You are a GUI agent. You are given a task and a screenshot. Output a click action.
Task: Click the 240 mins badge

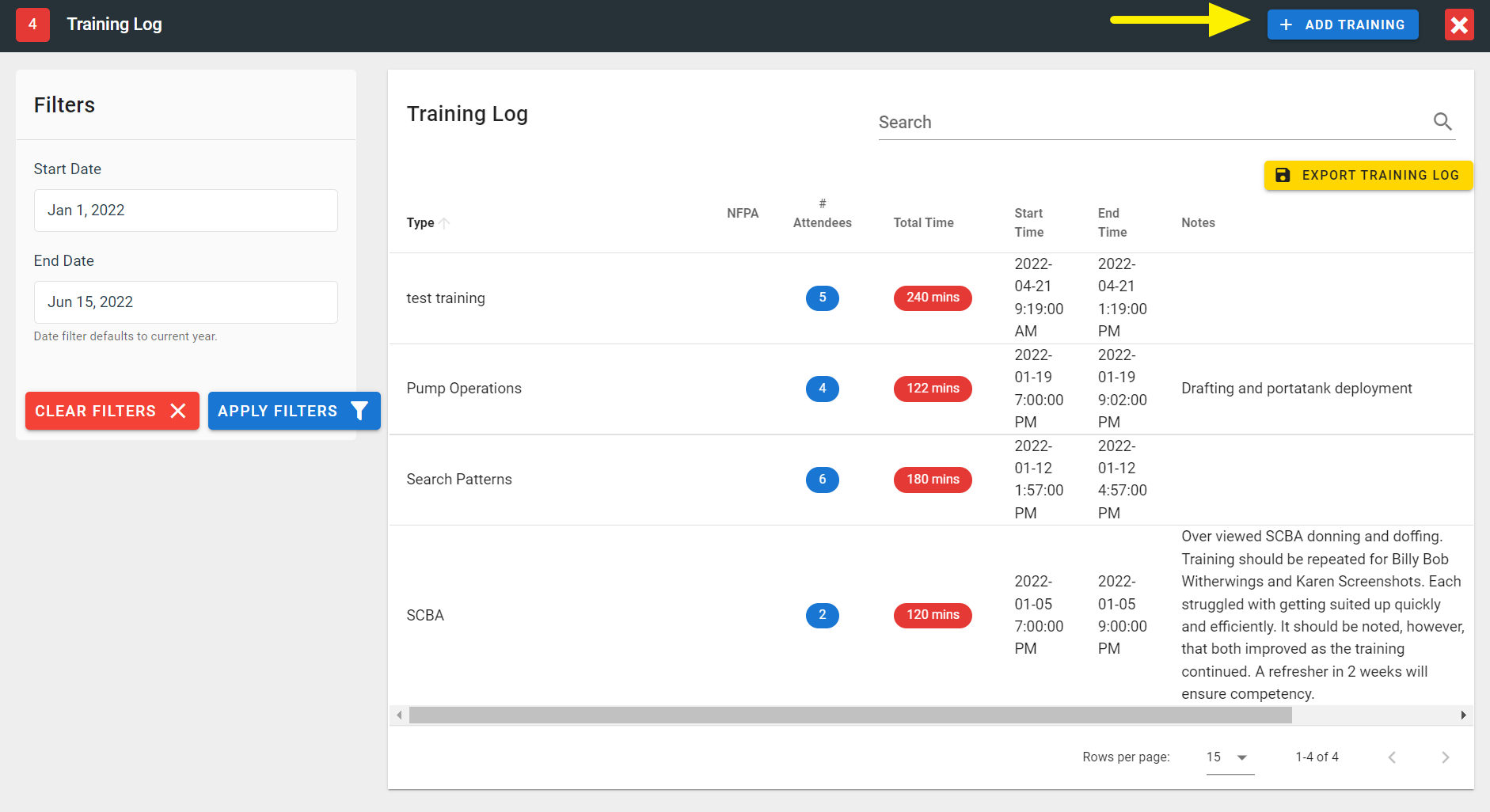click(932, 298)
